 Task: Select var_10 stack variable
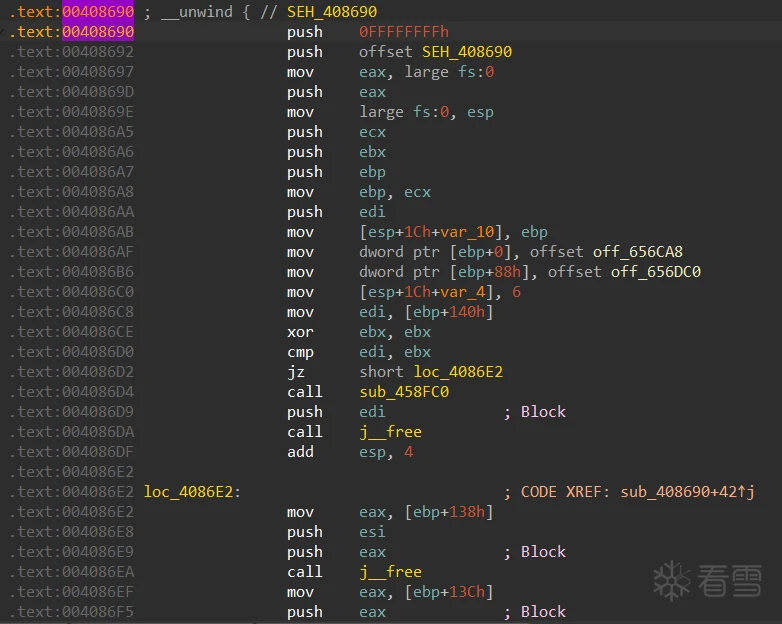(x=467, y=232)
